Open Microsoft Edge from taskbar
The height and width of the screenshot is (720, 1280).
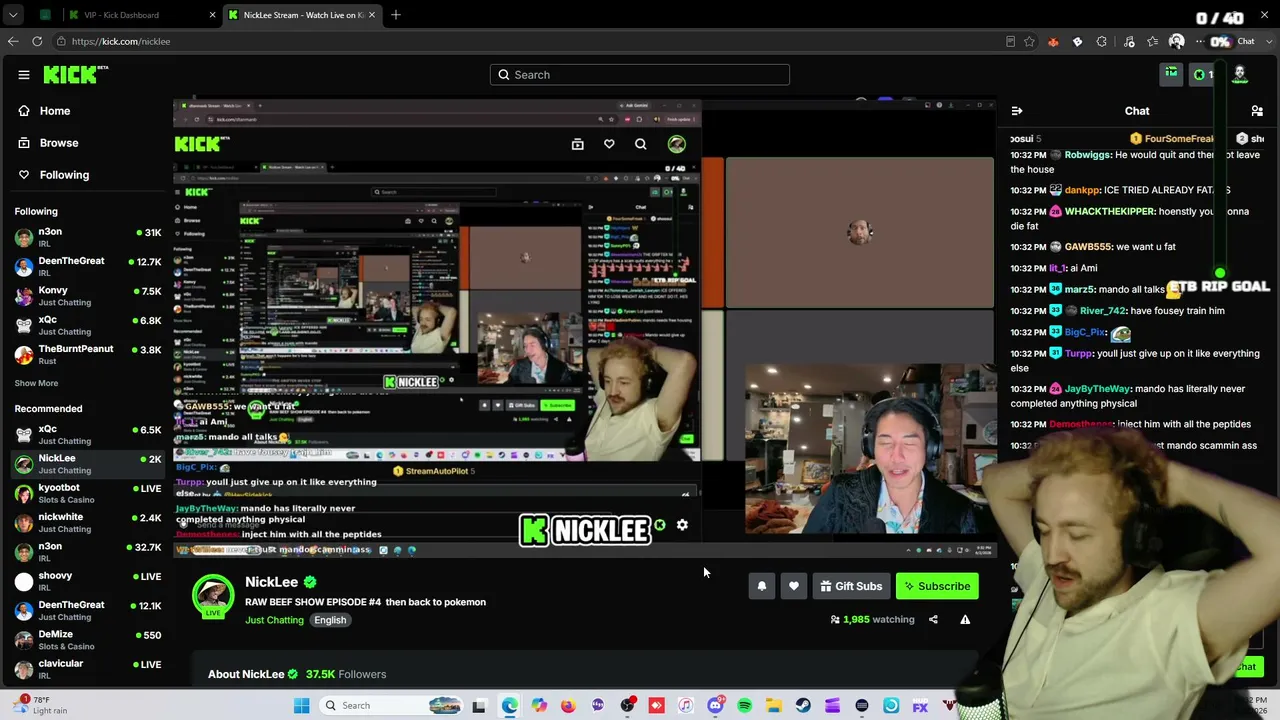click(510, 706)
